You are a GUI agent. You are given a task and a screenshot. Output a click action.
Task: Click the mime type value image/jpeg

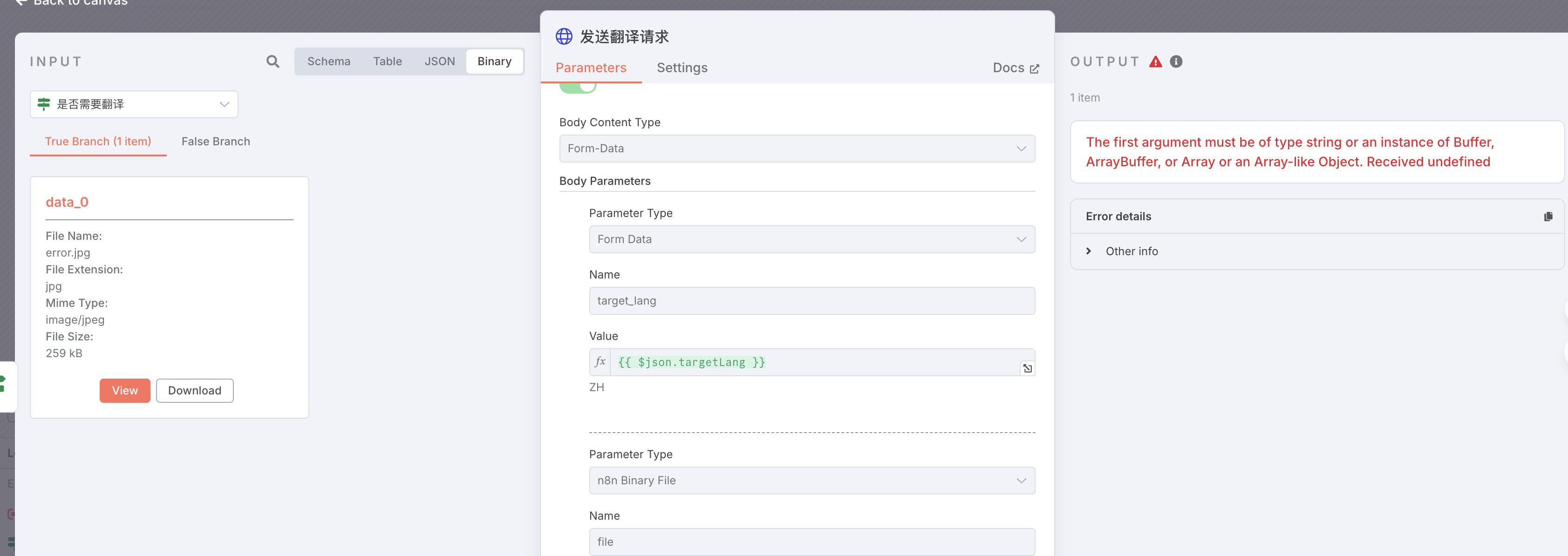tap(75, 319)
